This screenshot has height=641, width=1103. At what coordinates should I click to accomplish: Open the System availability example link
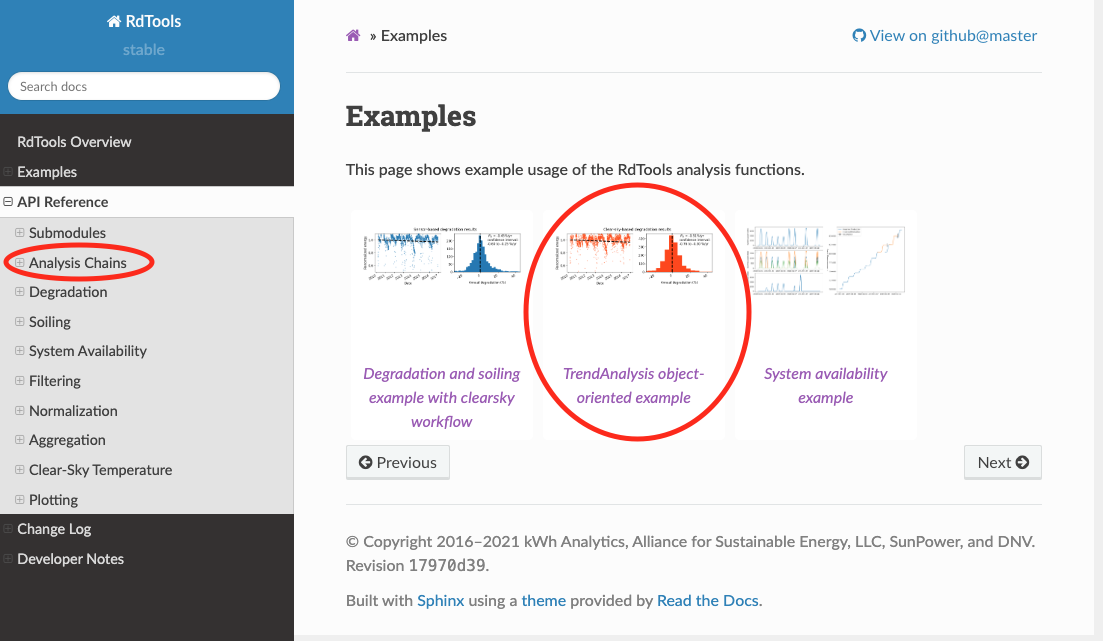coord(825,386)
